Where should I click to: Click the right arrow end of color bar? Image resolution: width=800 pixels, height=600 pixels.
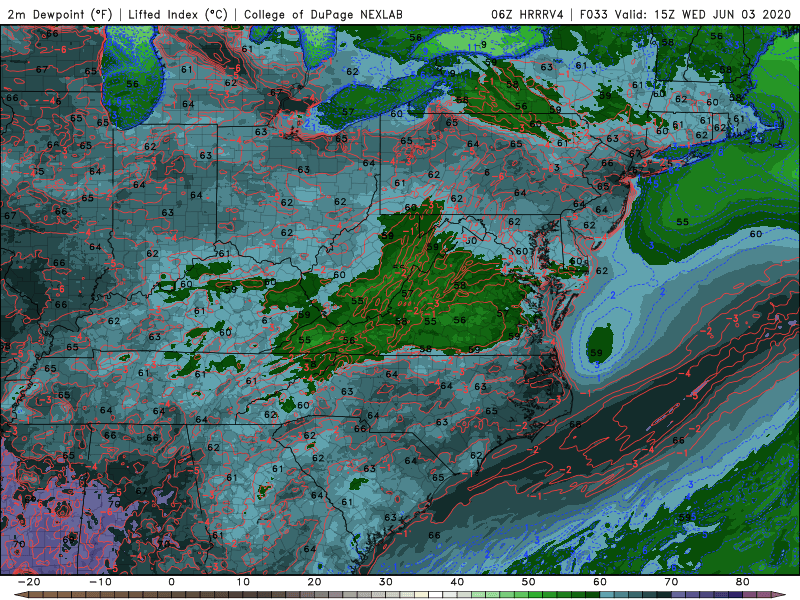tap(779, 595)
